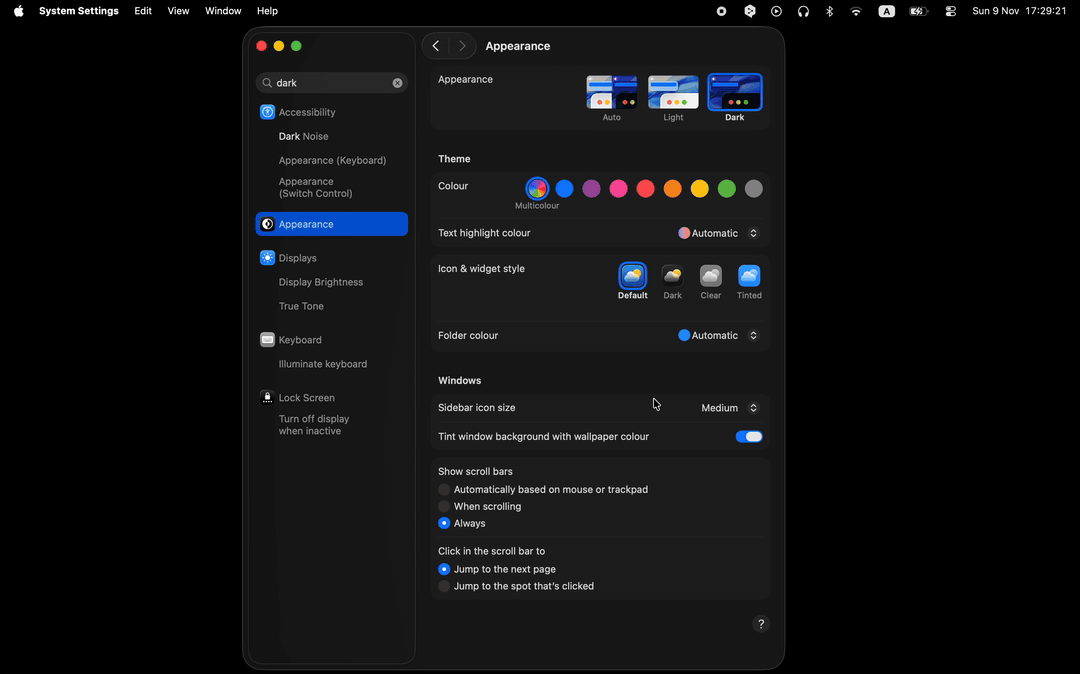Open Sidebar icon size dropdown

[x=729, y=408]
